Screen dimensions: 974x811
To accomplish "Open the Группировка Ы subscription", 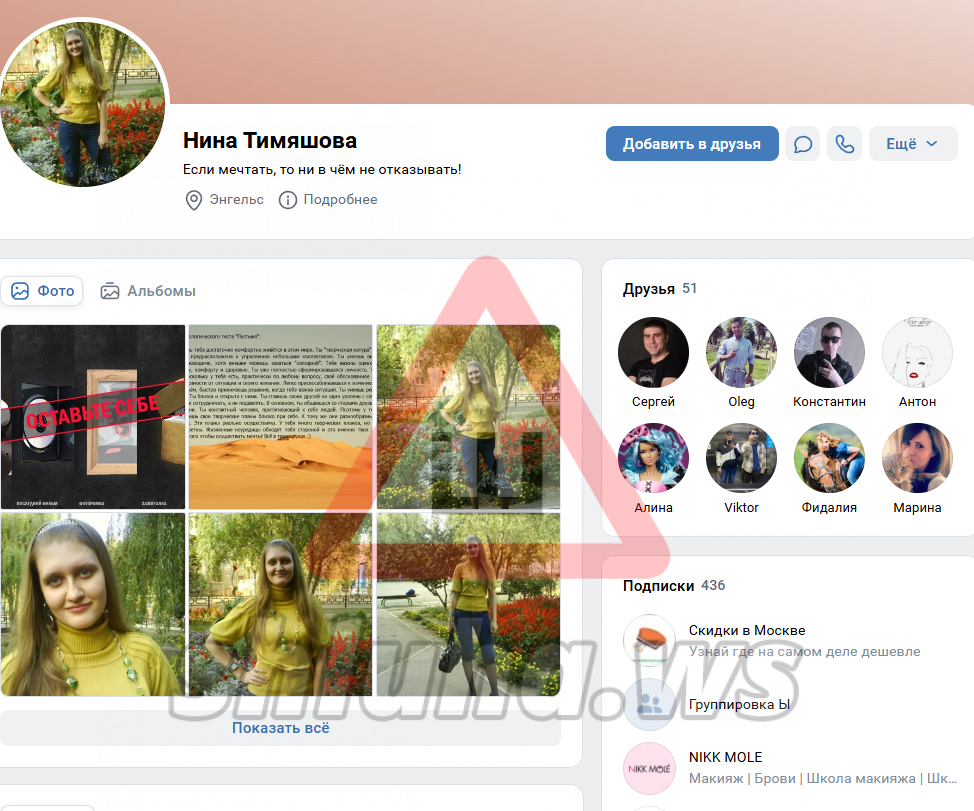I will [x=738, y=704].
